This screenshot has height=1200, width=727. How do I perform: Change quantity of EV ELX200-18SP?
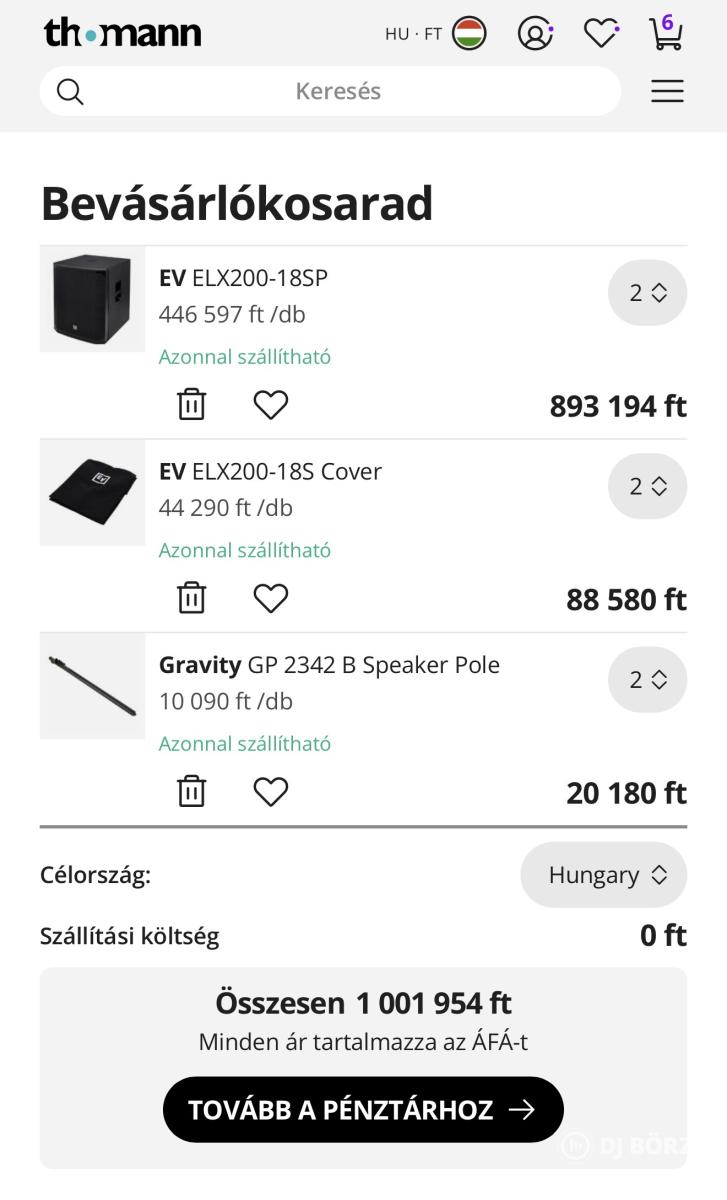(647, 293)
